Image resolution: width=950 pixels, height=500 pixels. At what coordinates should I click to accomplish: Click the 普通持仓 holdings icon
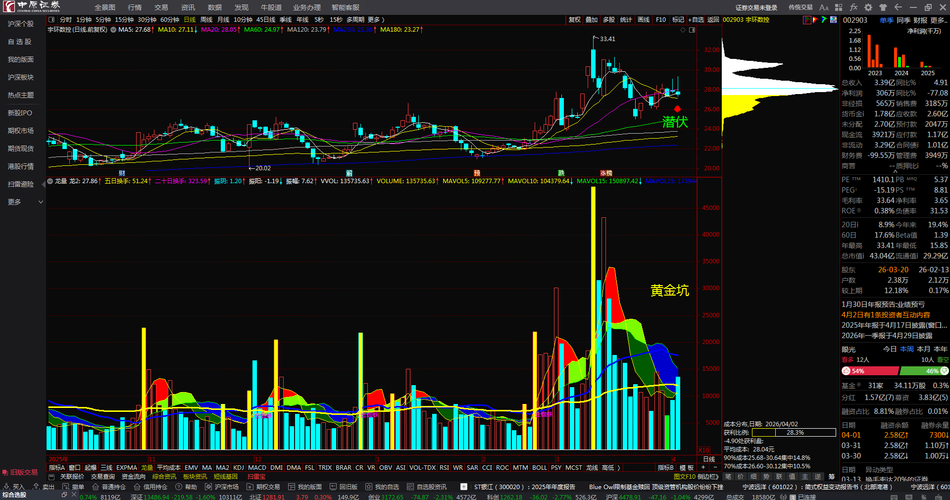[x=96, y=487]
